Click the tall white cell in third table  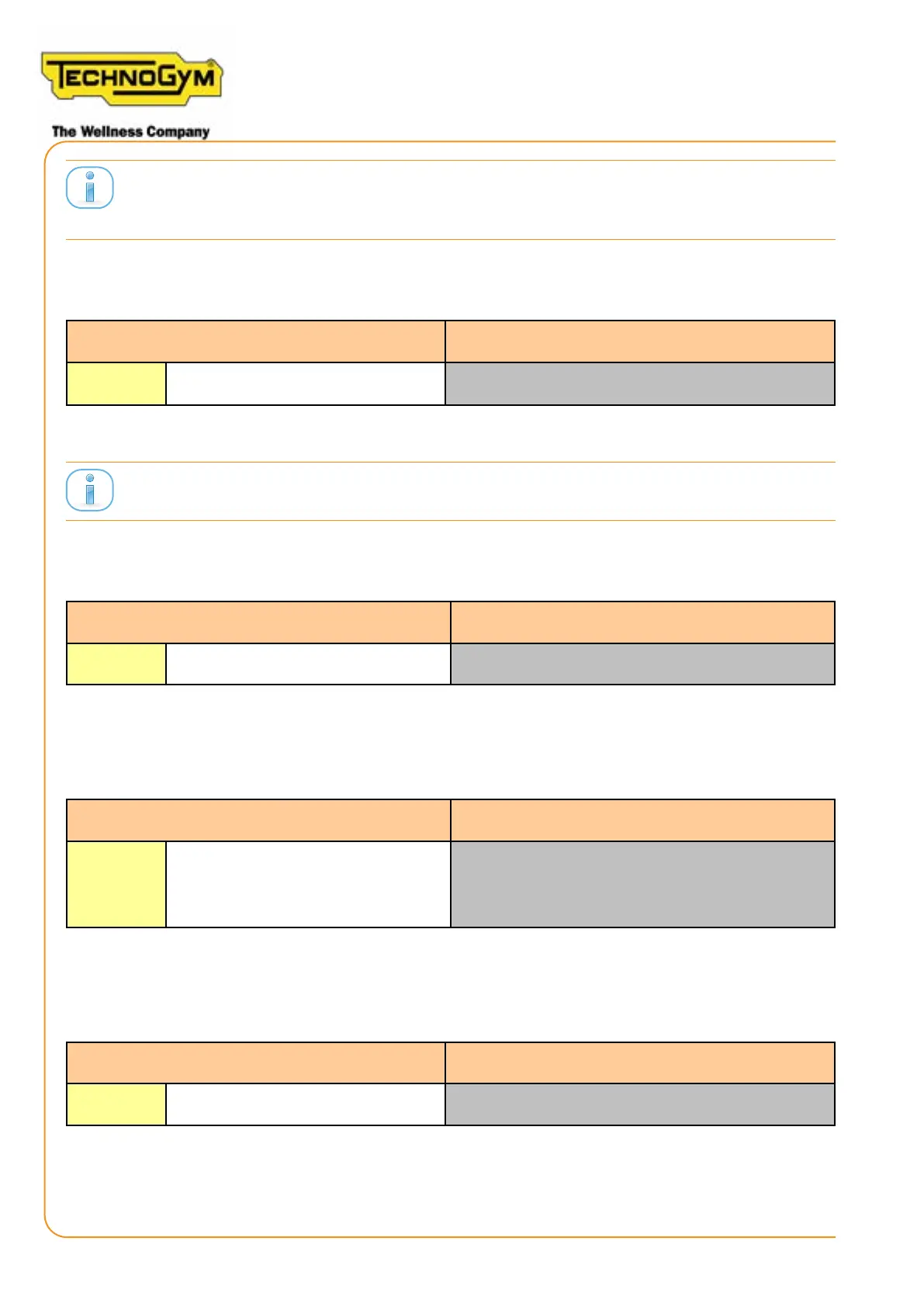308,884
